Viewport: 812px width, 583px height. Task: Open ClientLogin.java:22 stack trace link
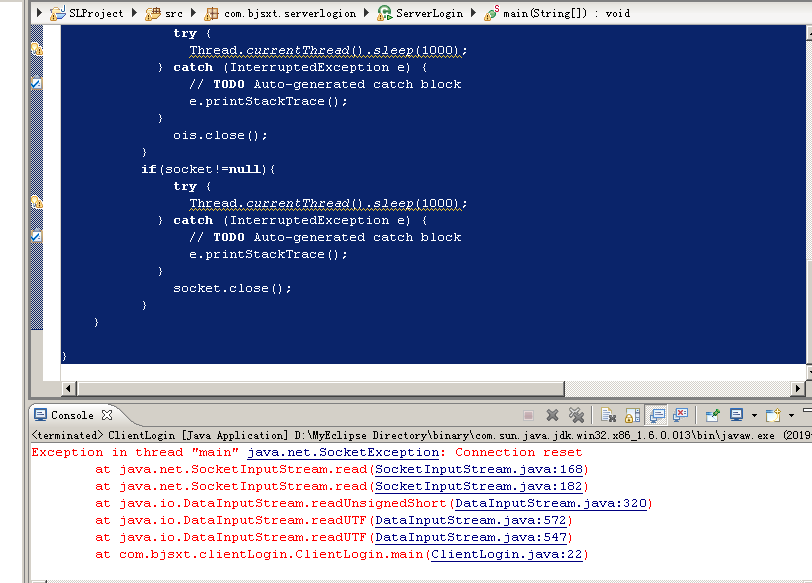pos(507,555)
